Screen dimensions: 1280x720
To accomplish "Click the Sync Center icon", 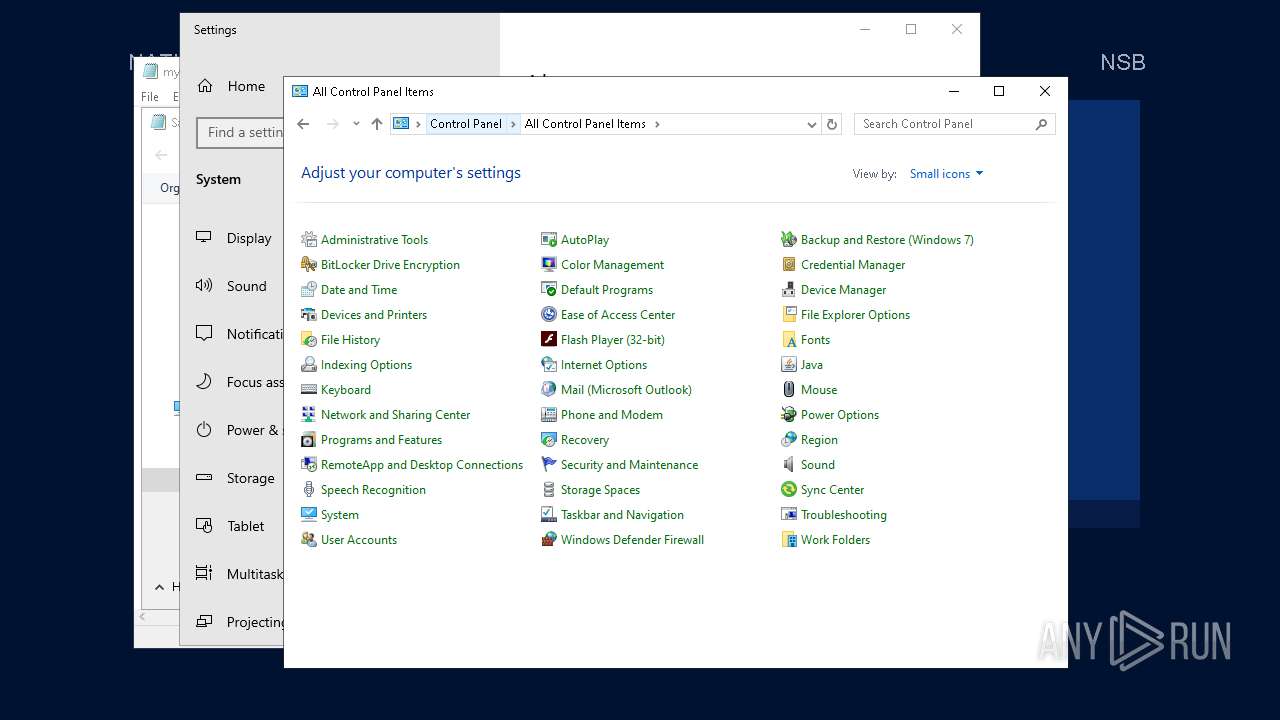I will [x=789, y=490].
